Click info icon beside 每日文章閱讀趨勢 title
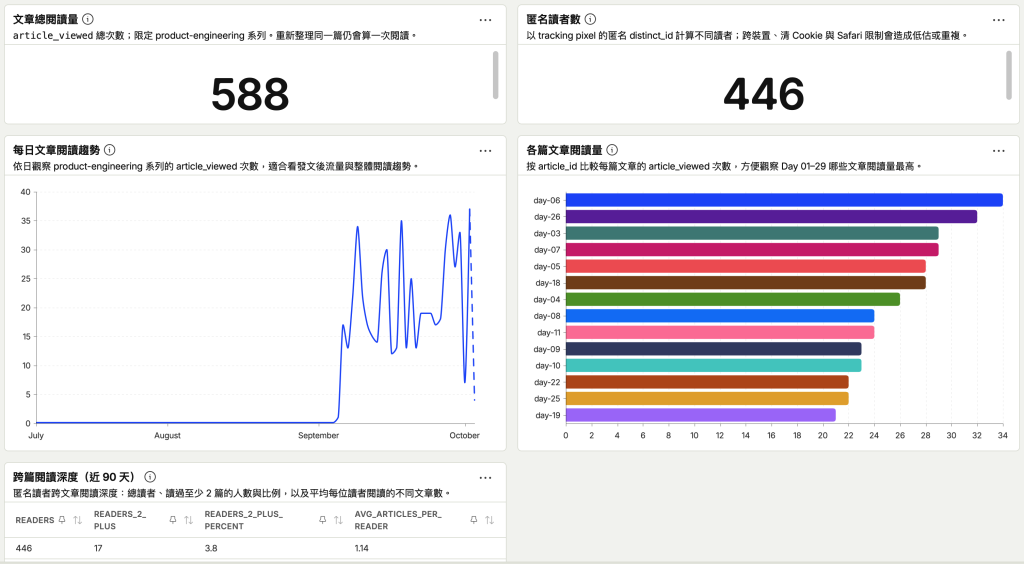Image resolution: width=1024 pixels, height=564 pixels. (x=110, y=150)
